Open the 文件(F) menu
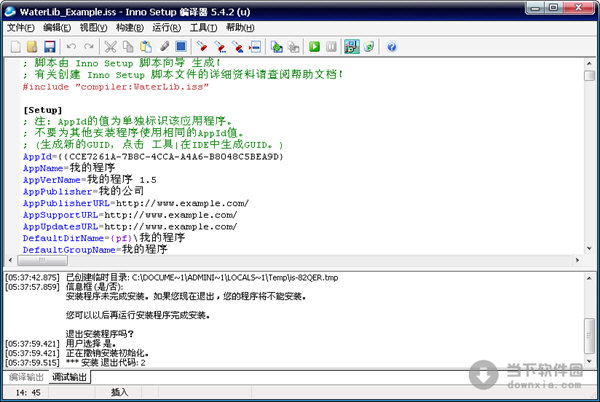Viewport: 600px width, 402px height. (x=21, y=27)
